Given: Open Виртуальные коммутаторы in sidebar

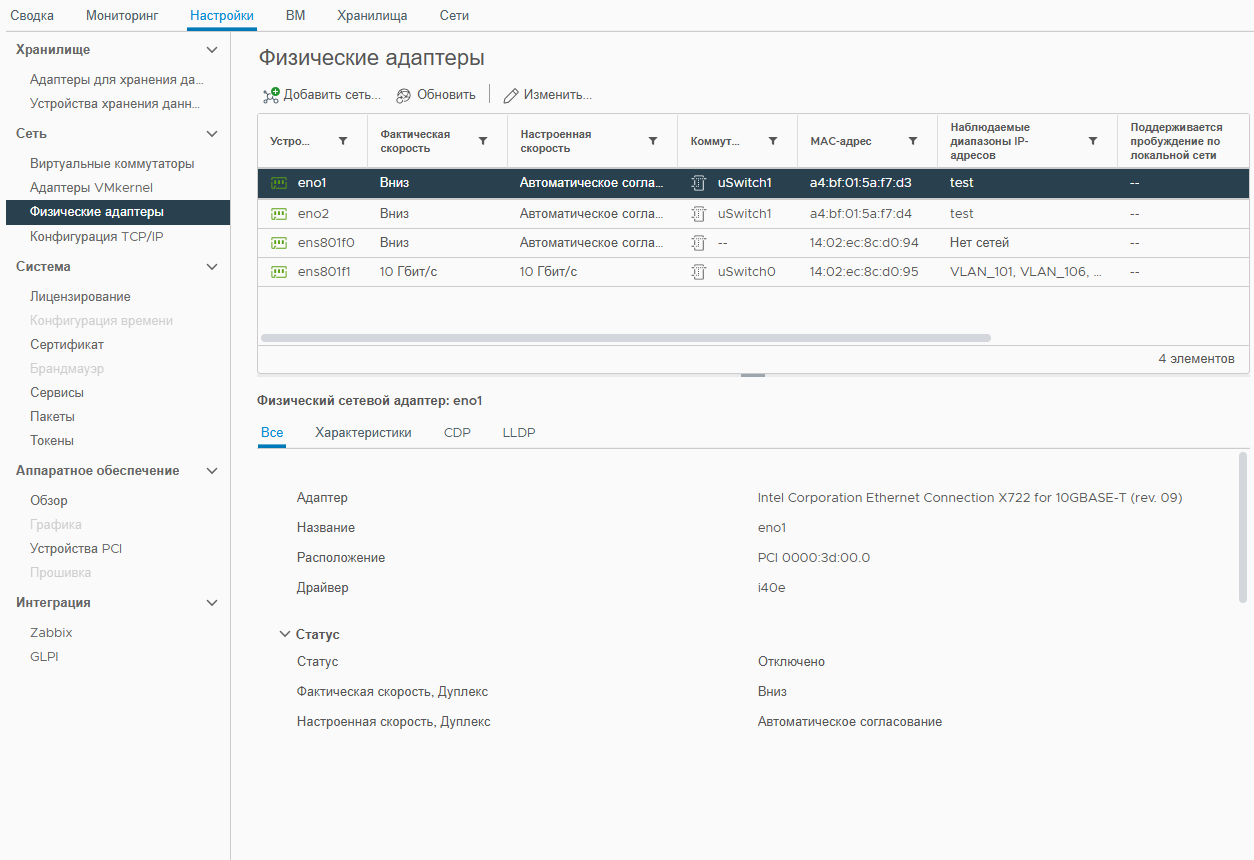Looking at the screenshot, I should tap(112, 164).
